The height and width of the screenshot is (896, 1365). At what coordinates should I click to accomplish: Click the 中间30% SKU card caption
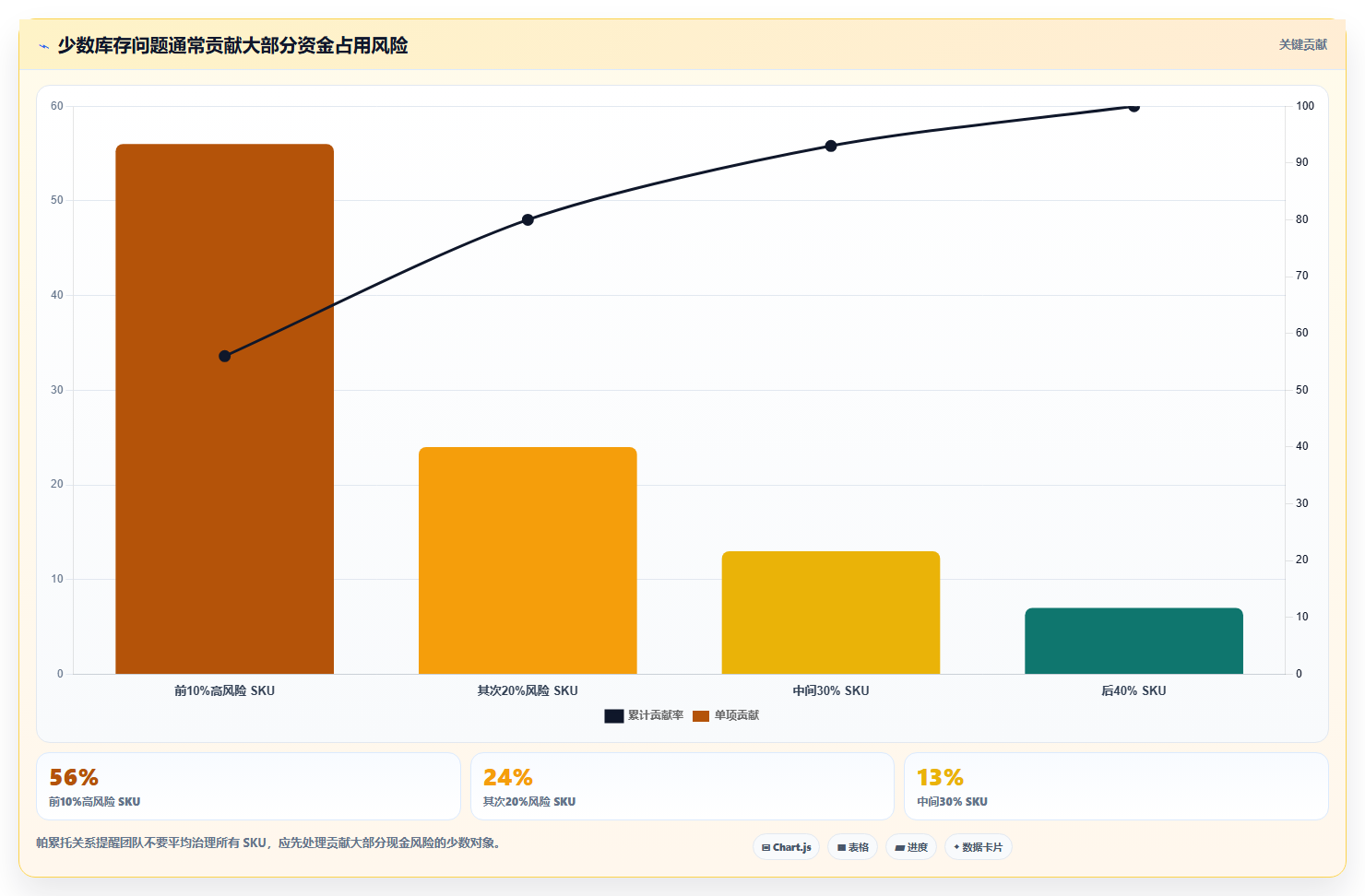tap(952, 802)
